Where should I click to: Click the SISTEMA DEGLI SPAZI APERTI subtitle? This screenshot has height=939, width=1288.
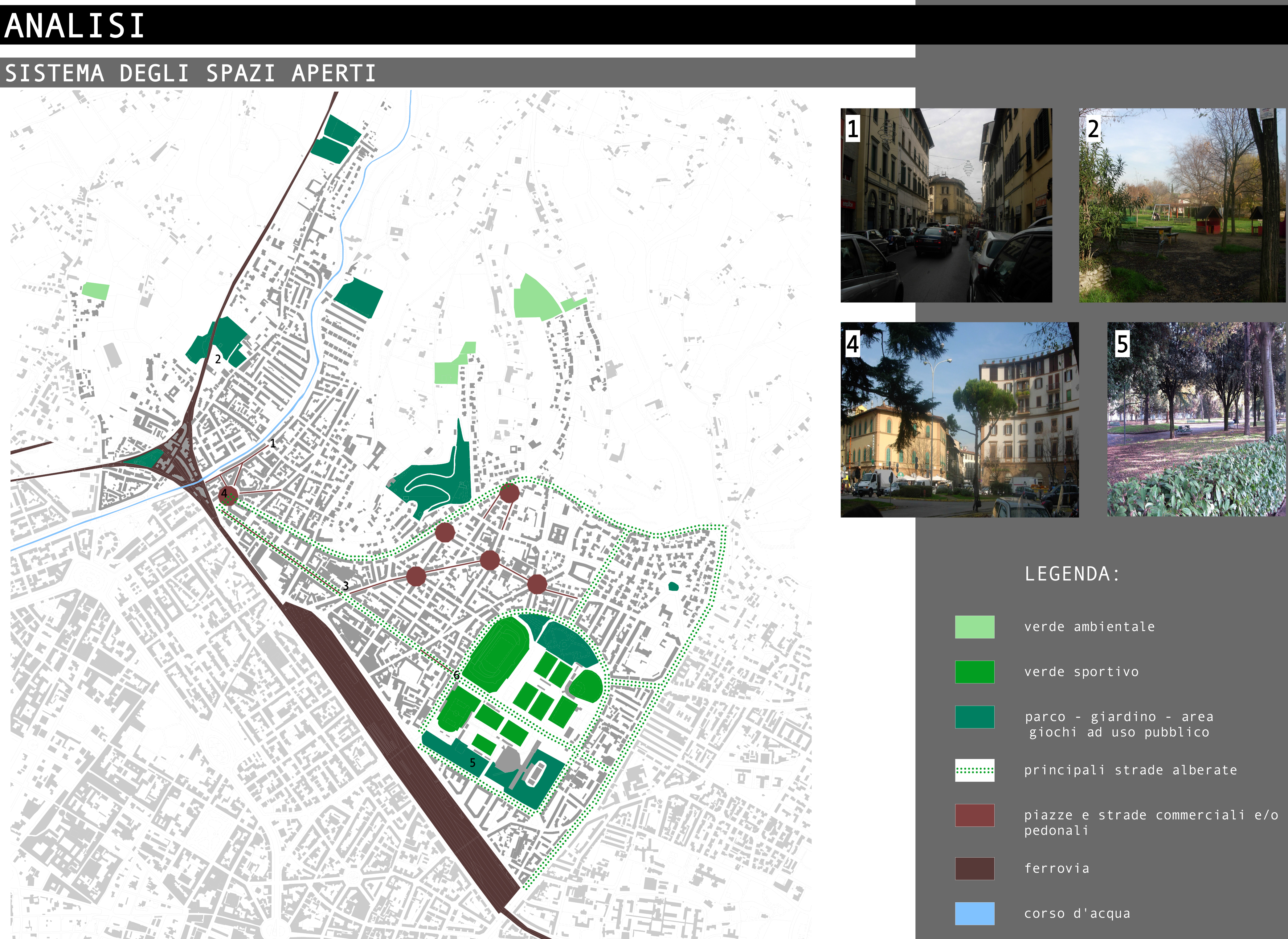[190, 73]
